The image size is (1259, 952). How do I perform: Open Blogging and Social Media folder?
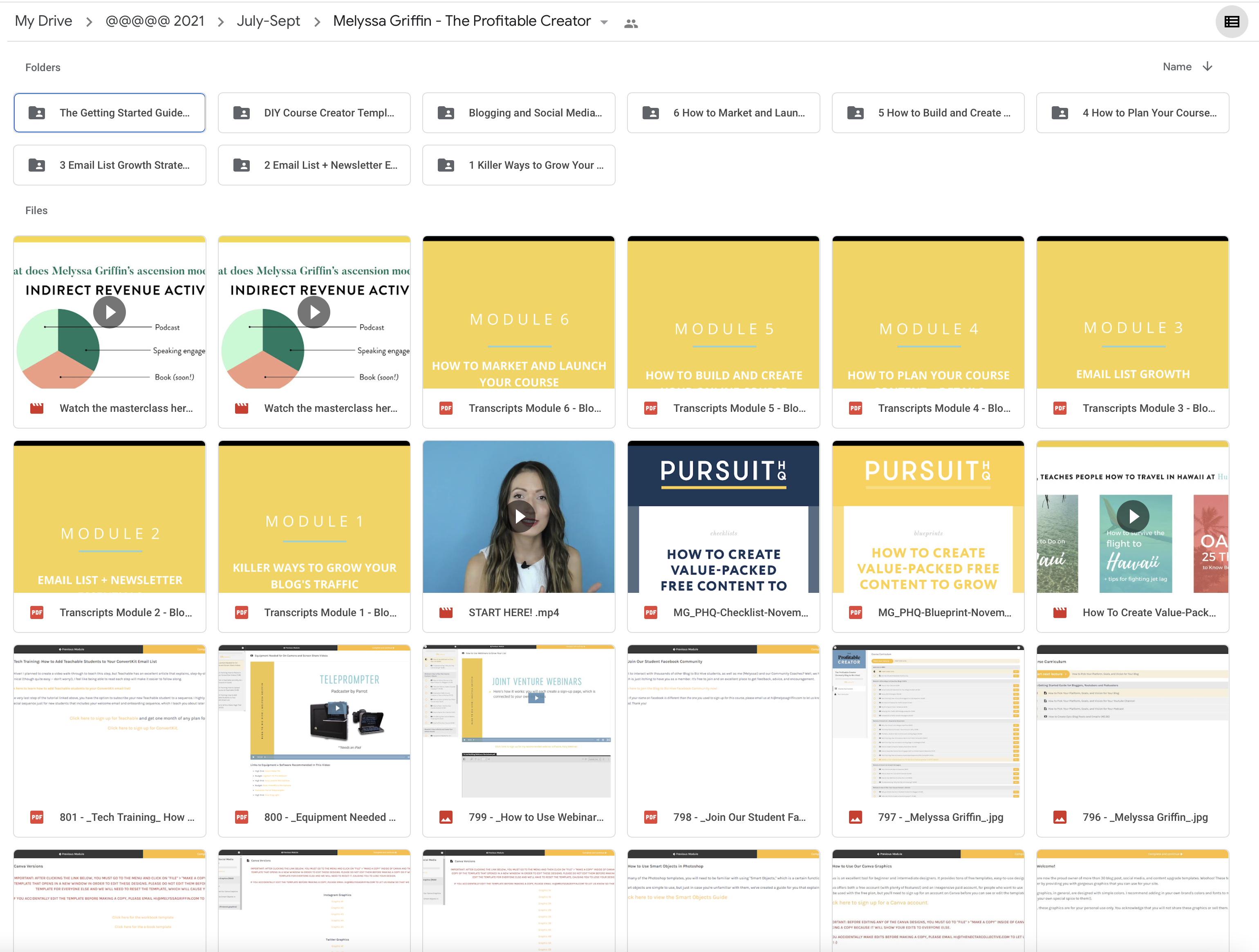518,113
